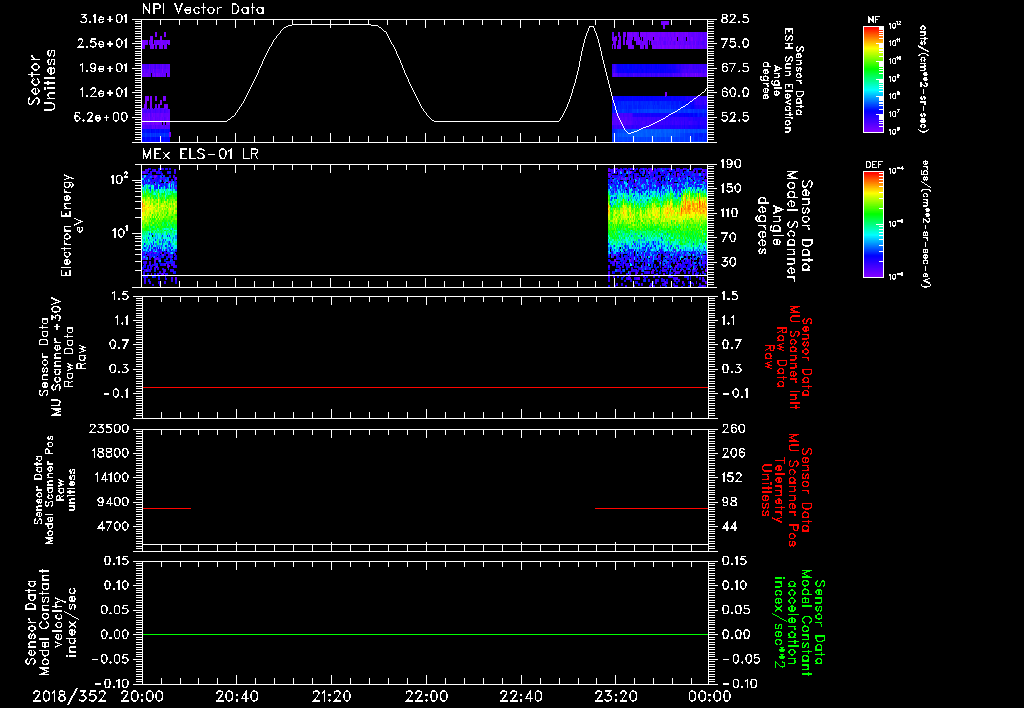Click the "2018/352" date label
This screenshot has width=1024, height=708.
pyautogui.click(x=69, y=696)
